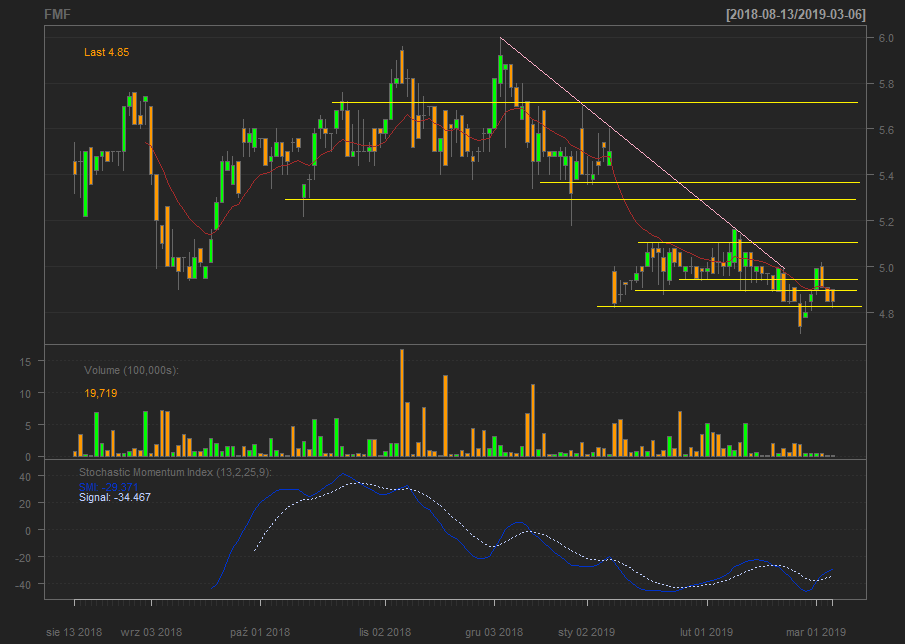Click the 'gru 03 2018' date label

pyautogui.click(x=494, y=632)
